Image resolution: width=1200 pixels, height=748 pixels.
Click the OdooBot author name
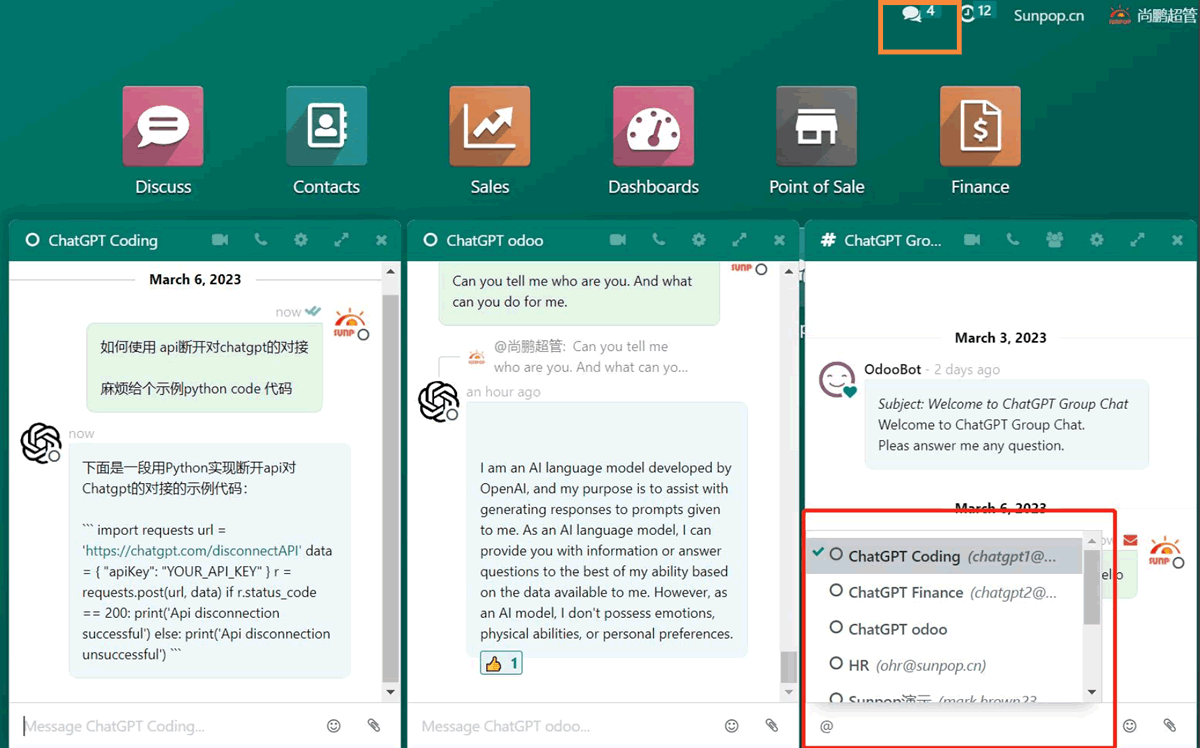tap(893, 369)
